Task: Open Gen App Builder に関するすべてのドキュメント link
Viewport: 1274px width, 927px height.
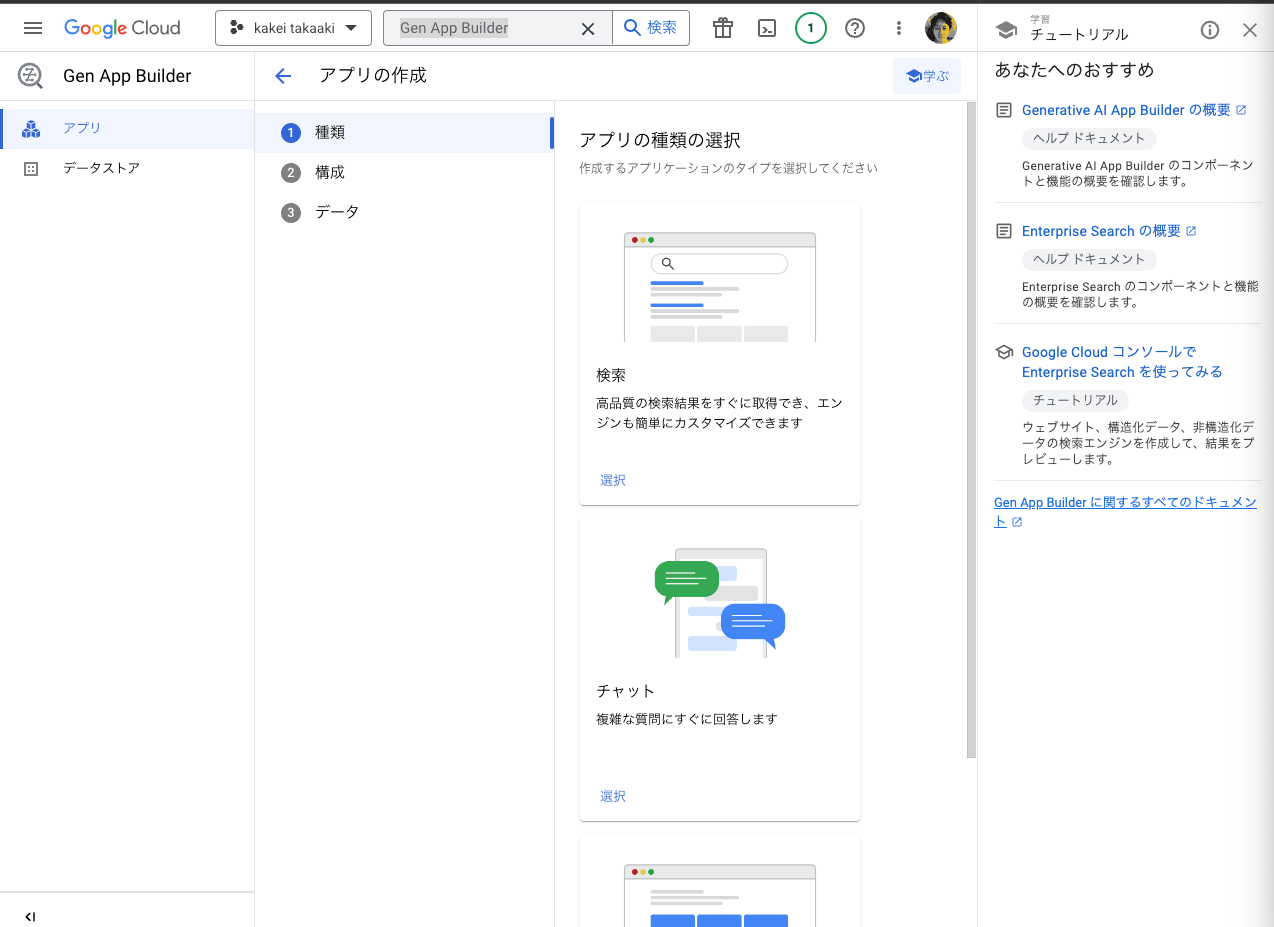Action: click(x=1125, y=512)
